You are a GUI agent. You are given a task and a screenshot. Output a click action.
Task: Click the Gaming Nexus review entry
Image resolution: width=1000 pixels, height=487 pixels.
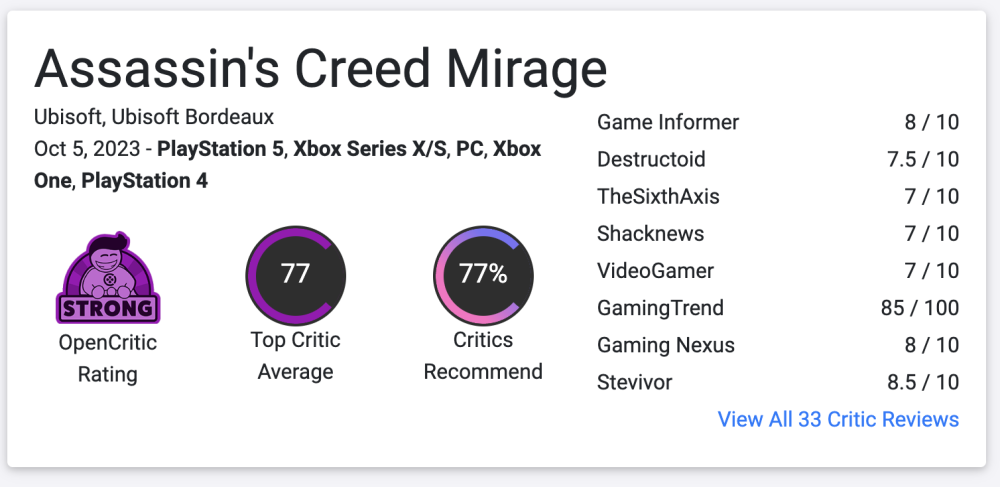(x=666, y=345)
